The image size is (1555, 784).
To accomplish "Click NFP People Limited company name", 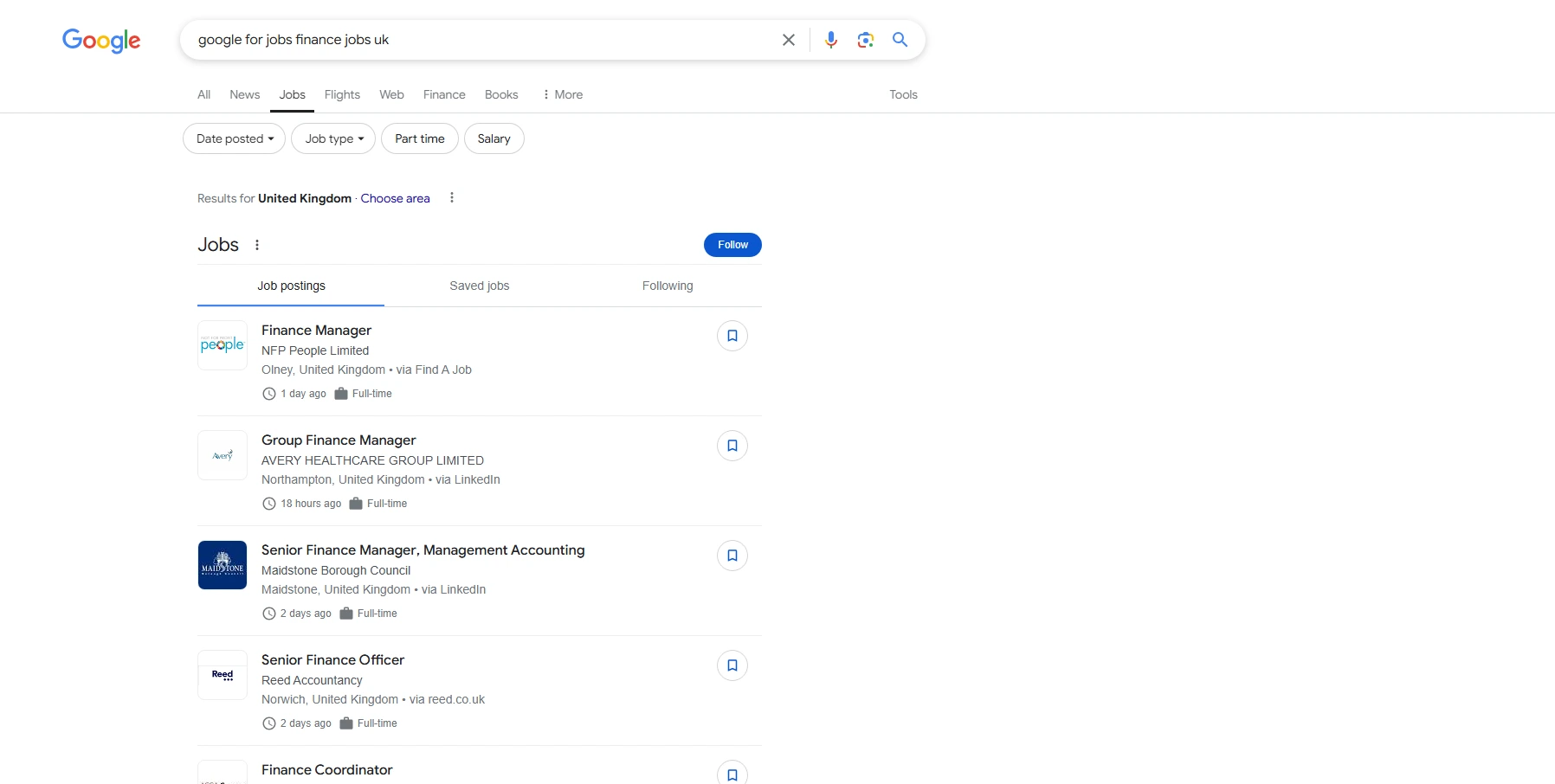I will (315, 350).
